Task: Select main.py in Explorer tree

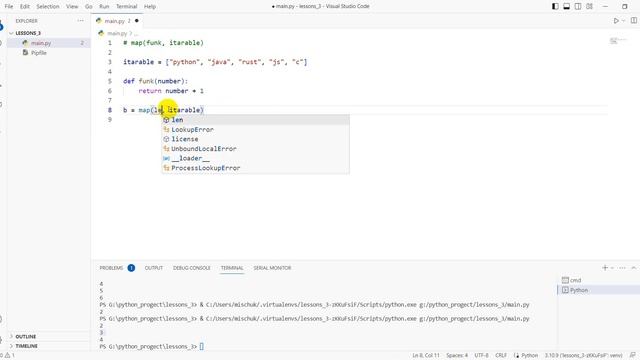Action: click(x=41, y=43)
